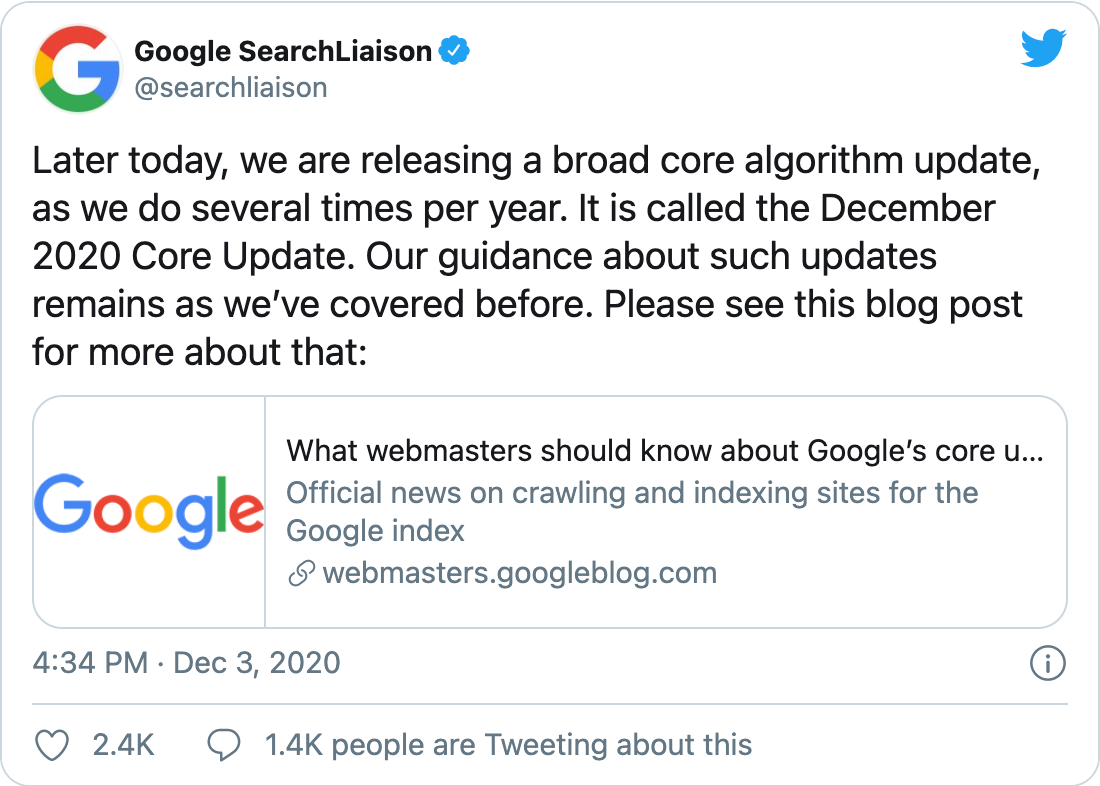Like the tweet with the heart icon
The height and width of the screenshot is (786, 1100).
52,745
